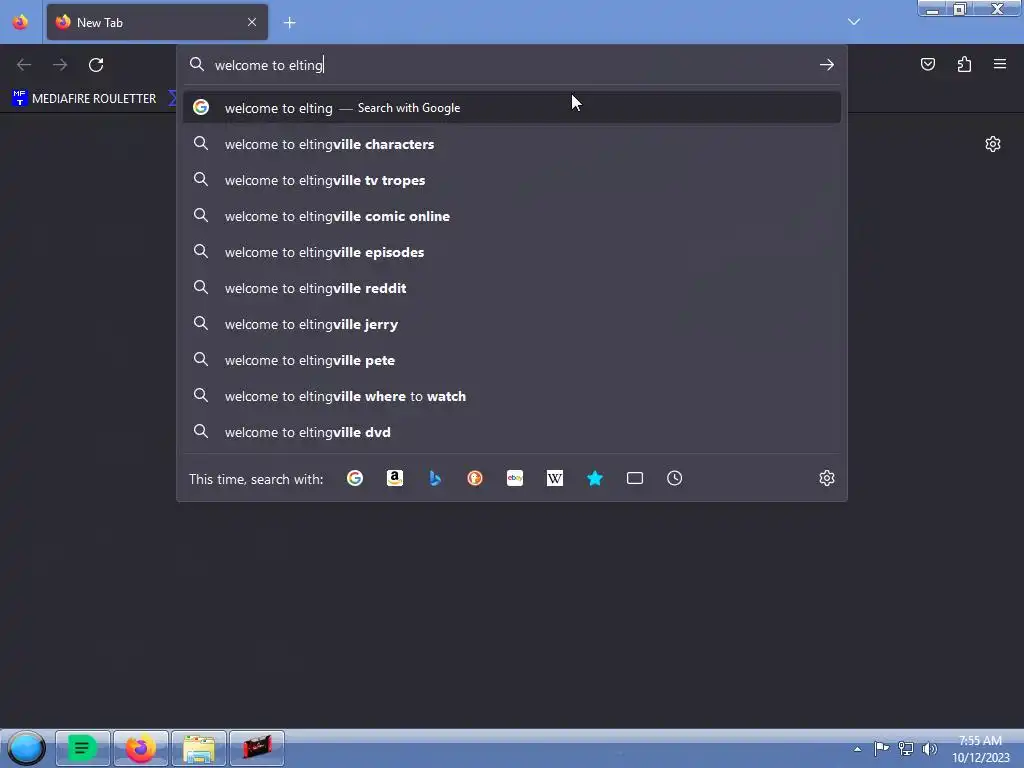Screen dimensions: 1024x768
Task: Close the New Tab tab
Action: (x=252, y=22)
